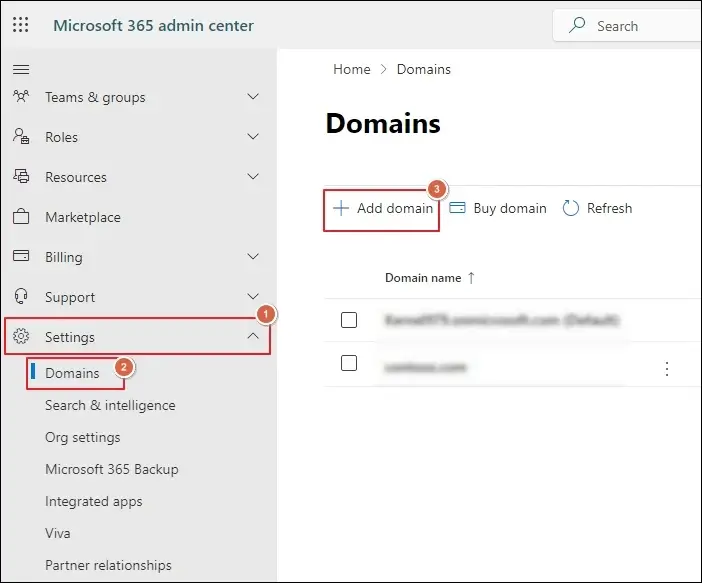Select Billing label in navigation
This screenshot has width=702, height=583.
pyautogui.click(x=64, y=257)
